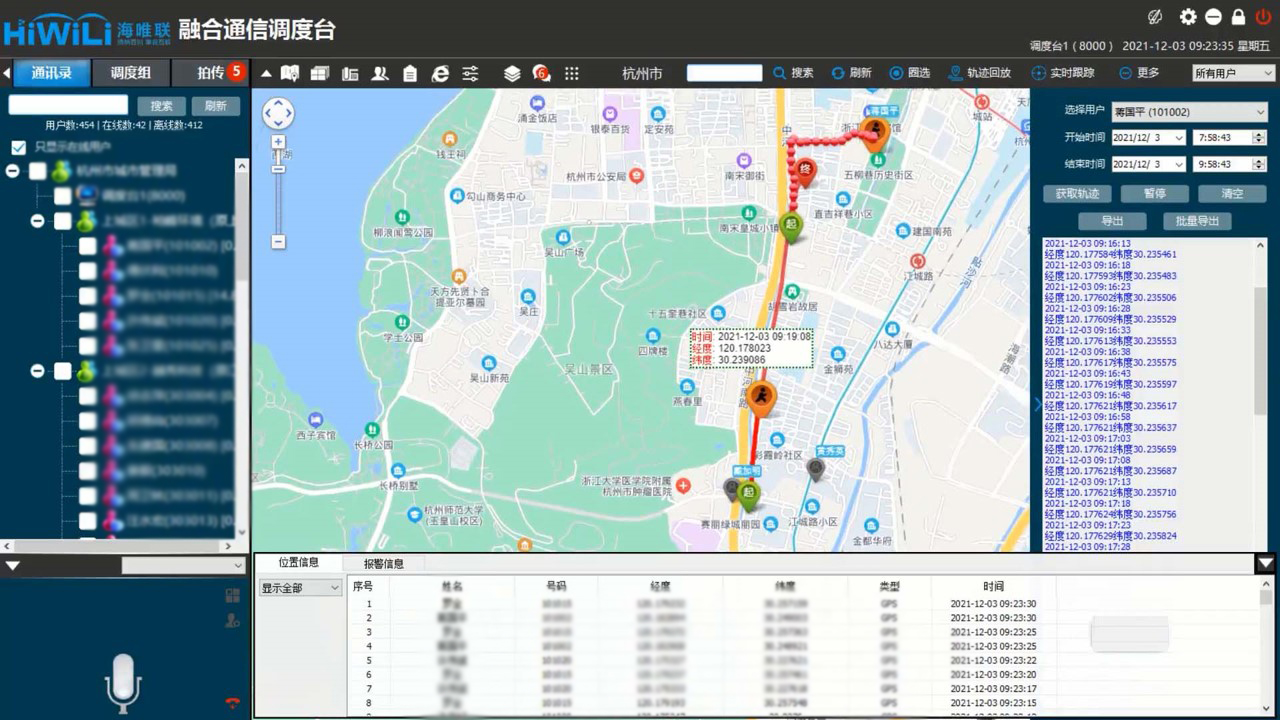The height and width of the screenshot is (720, 1280).
Task: Tick the checkbox for 杭州市城市管理局 root node
Action: pyautogui.click(x=38, y=171)
